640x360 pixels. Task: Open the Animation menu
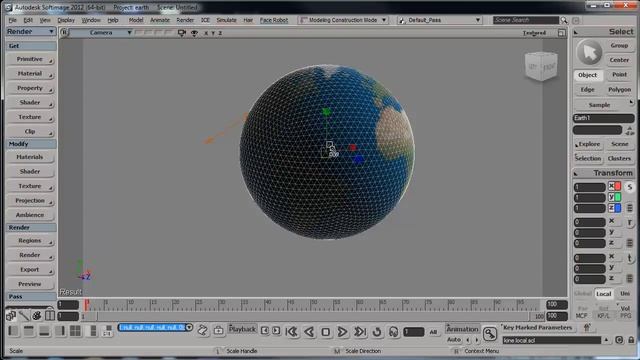462,329
